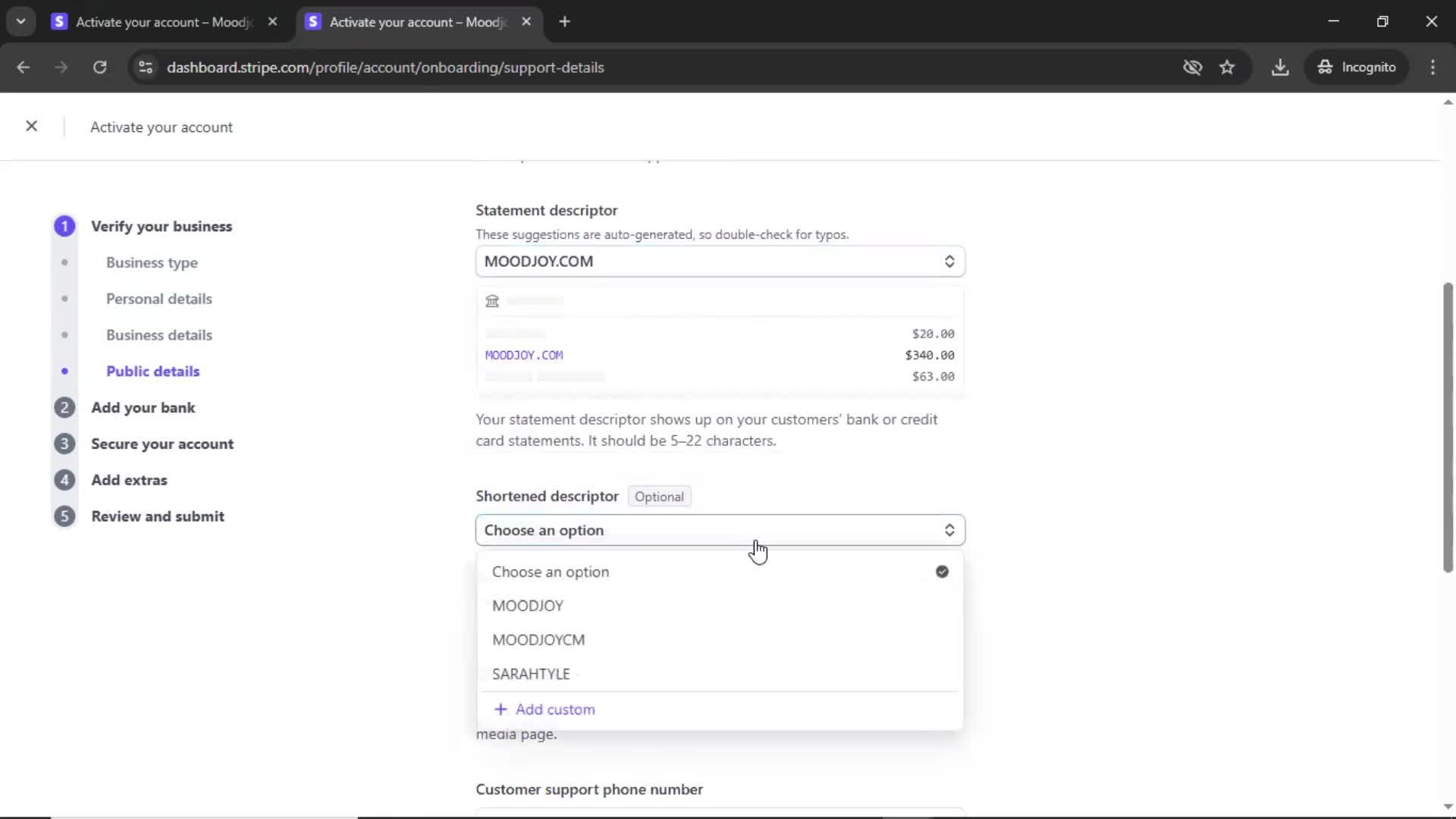Screen dimensions: 1456x819
Task: Open the Add your bank step
Action: pos(143,408)
